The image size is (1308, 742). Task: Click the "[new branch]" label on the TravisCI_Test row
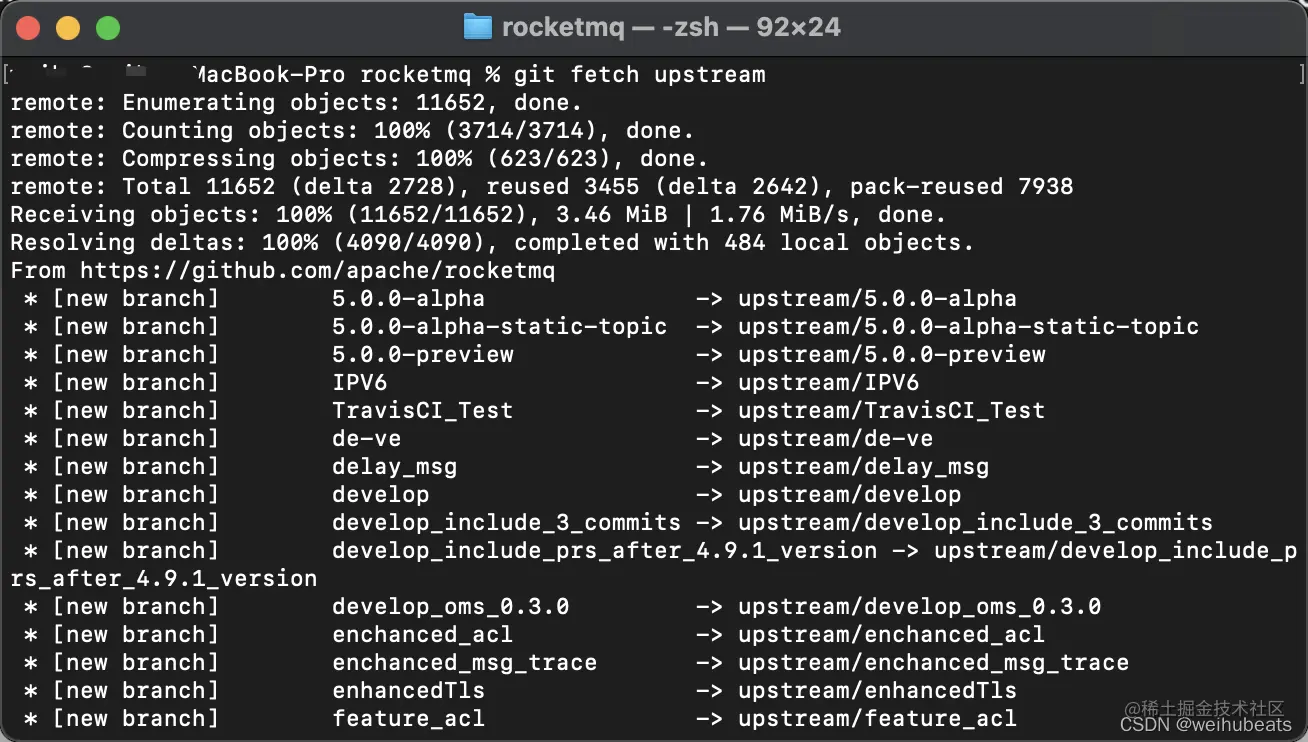(135, 411)
